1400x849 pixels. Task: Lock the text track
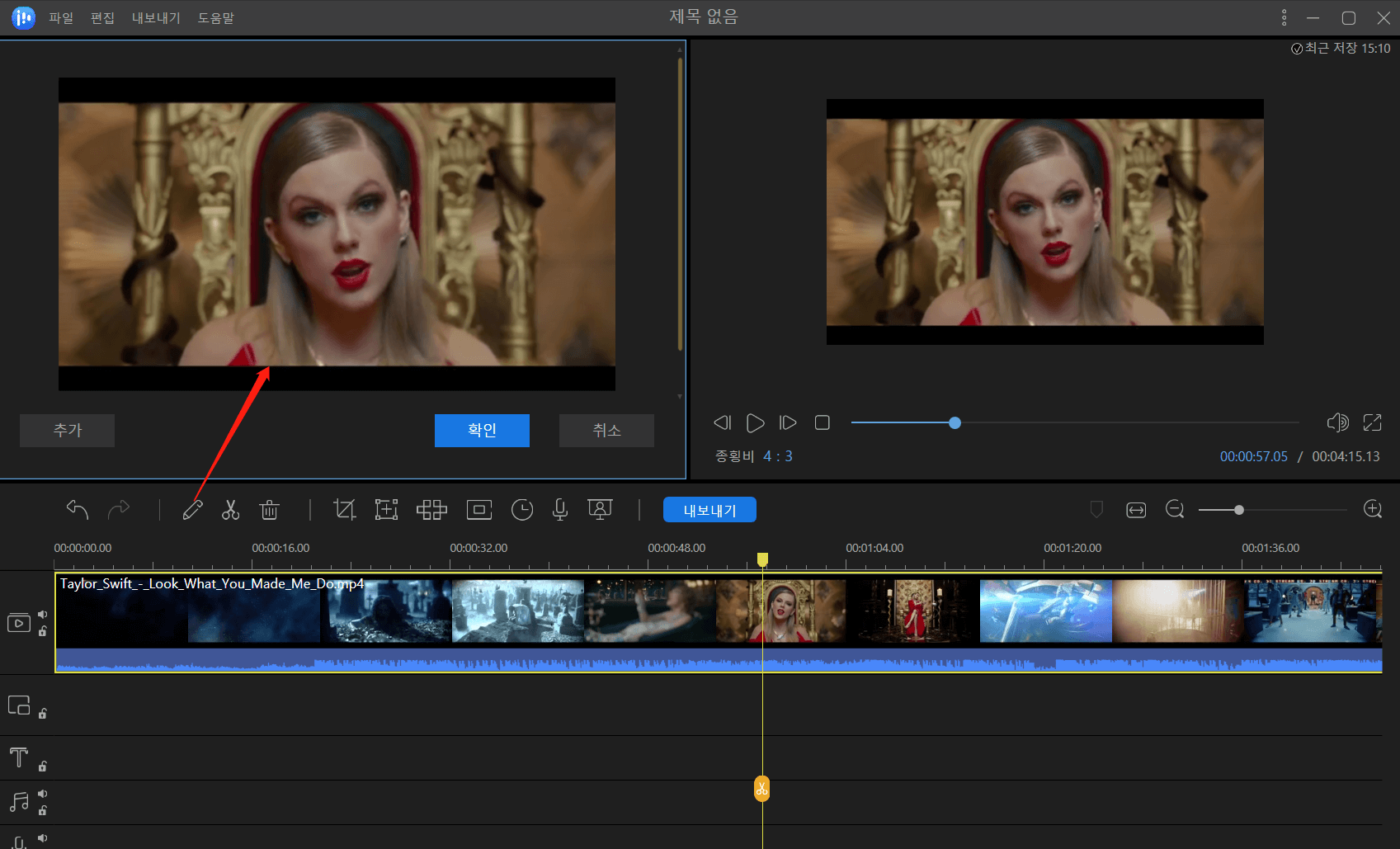(43, 766)
